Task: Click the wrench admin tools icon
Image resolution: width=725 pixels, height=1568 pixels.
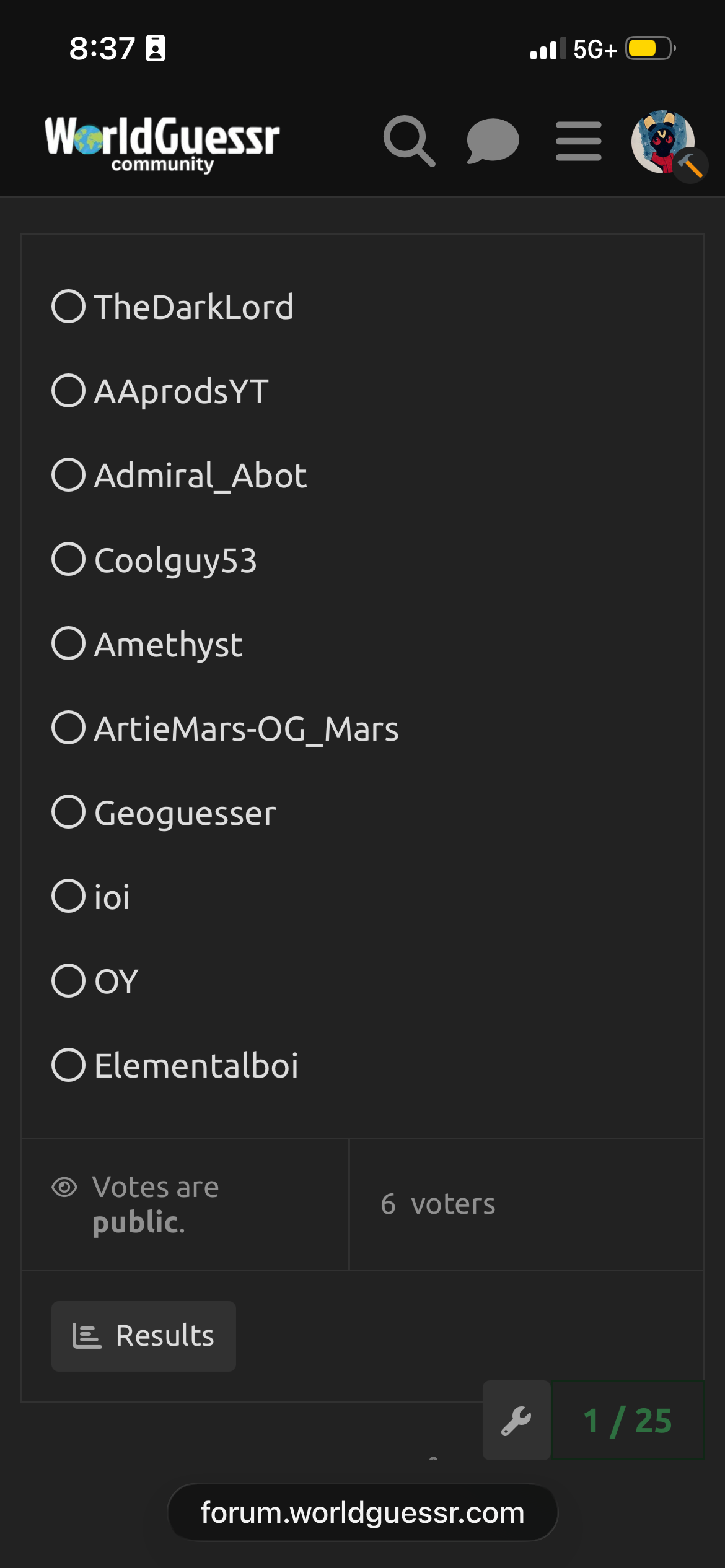Action: point(516,1421)
